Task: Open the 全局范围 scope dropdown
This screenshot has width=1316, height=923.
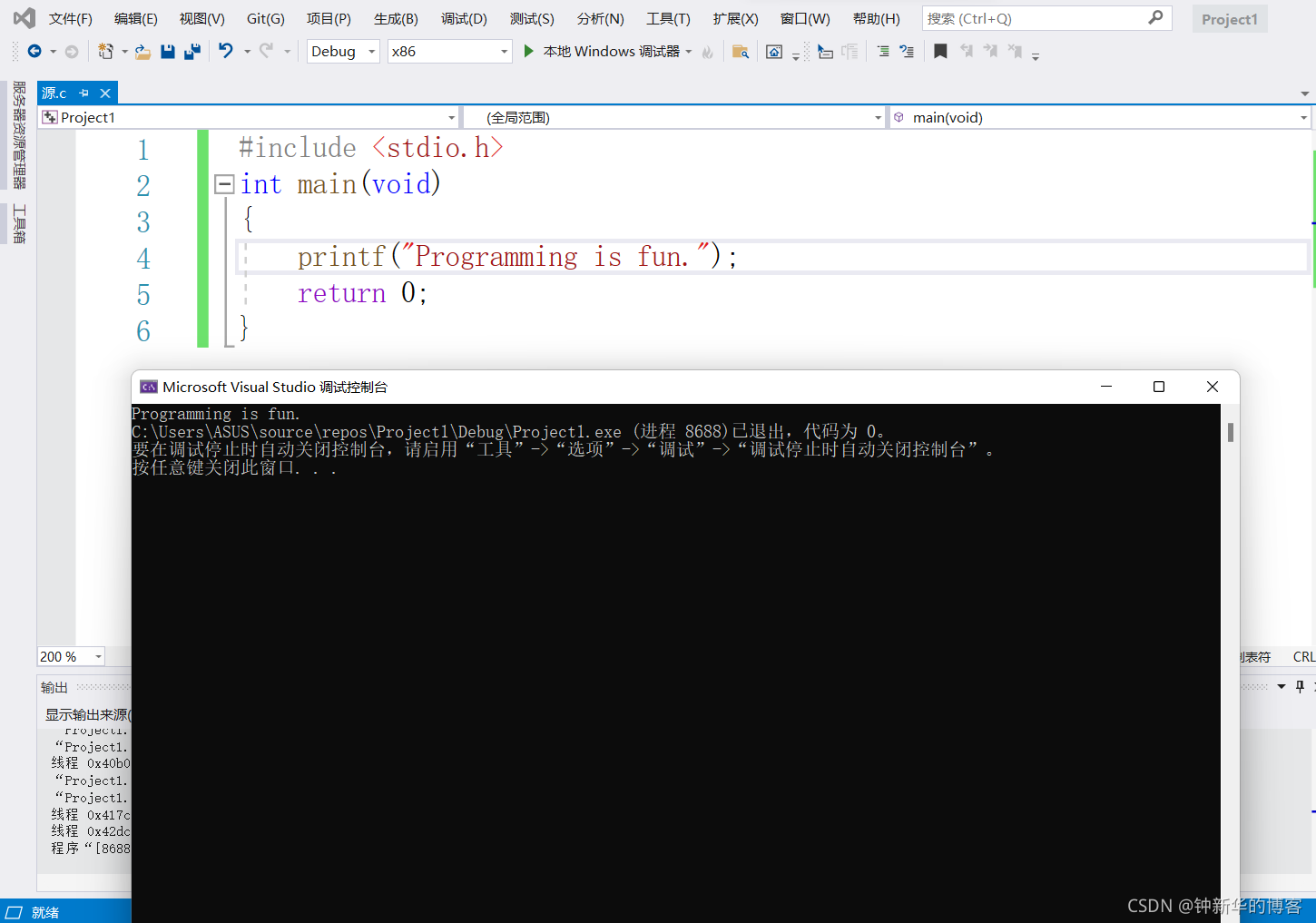Action: 674,117
